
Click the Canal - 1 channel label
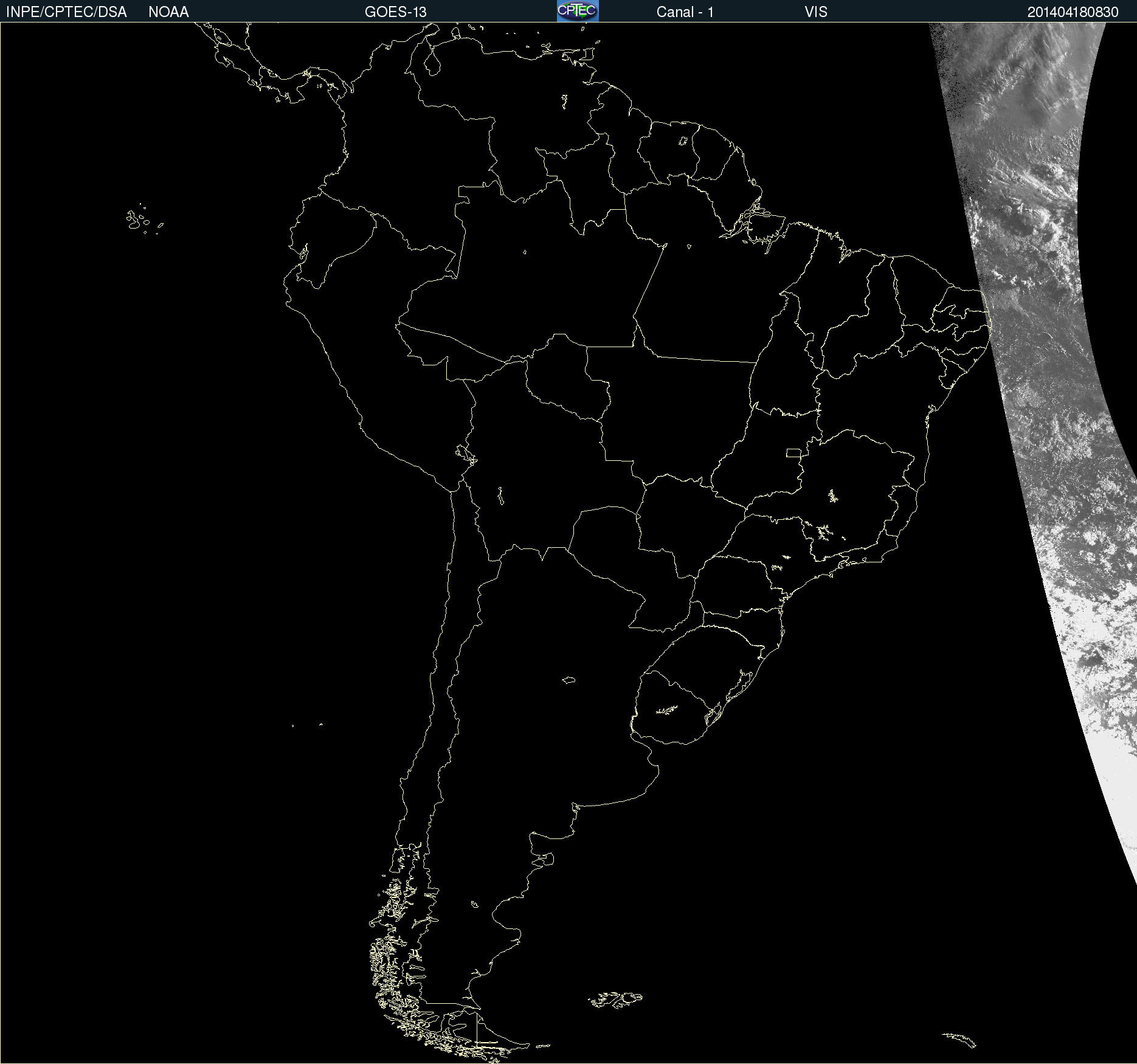coord(685,12)
